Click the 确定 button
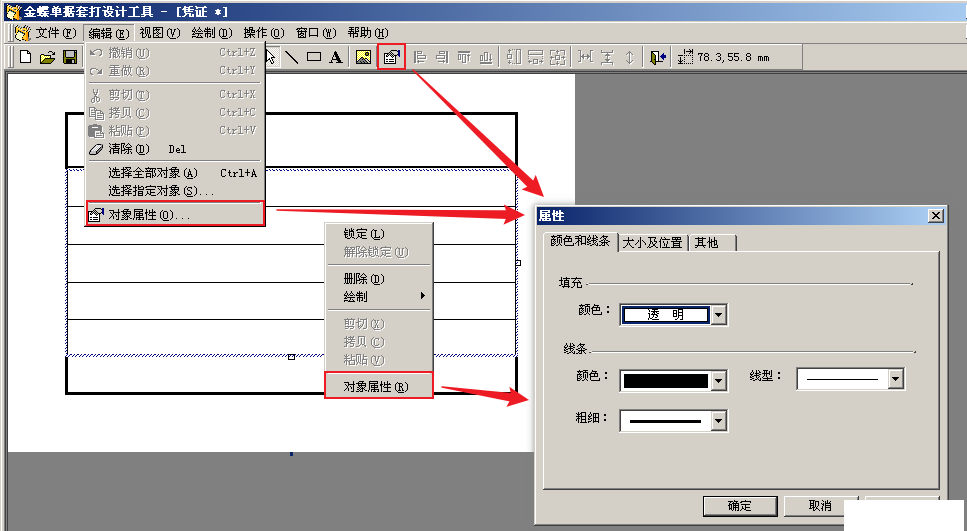Viewport: 967px width, 531px height. pyautogui.click(x=740, y=506)
